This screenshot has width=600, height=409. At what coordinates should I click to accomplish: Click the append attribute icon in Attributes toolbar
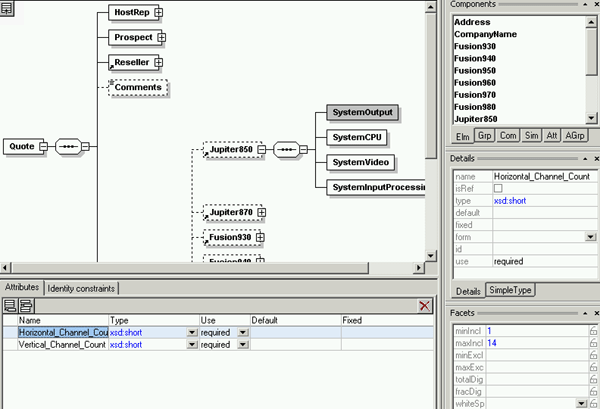tap(10, 305)
